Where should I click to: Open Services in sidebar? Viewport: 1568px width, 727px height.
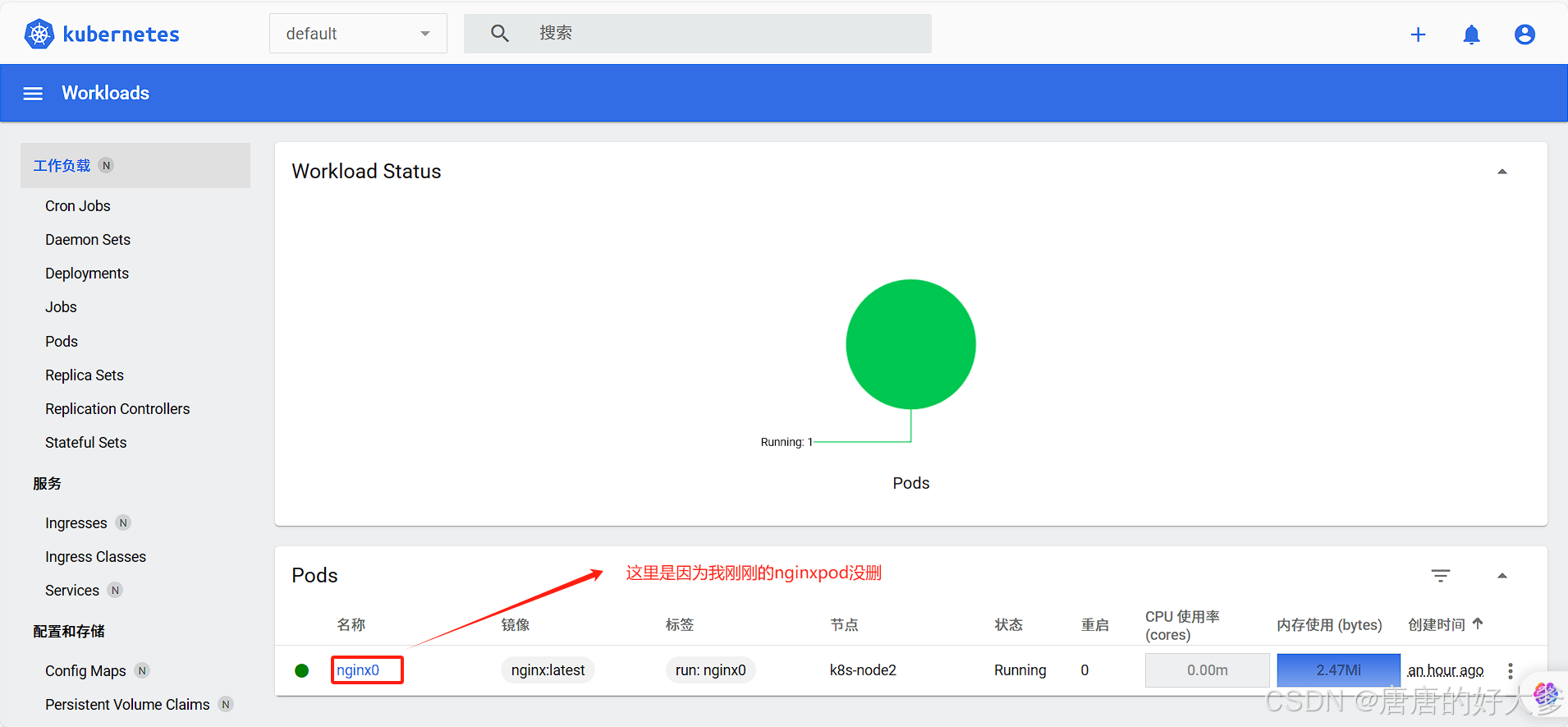tap(72, 591)
